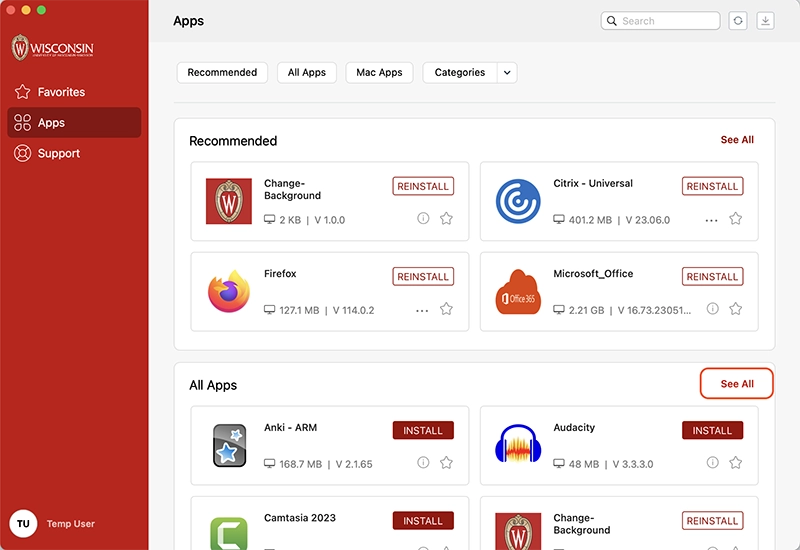
Task: Reinstall Change-Background in All Apps
Action: [x=712, y=521]
